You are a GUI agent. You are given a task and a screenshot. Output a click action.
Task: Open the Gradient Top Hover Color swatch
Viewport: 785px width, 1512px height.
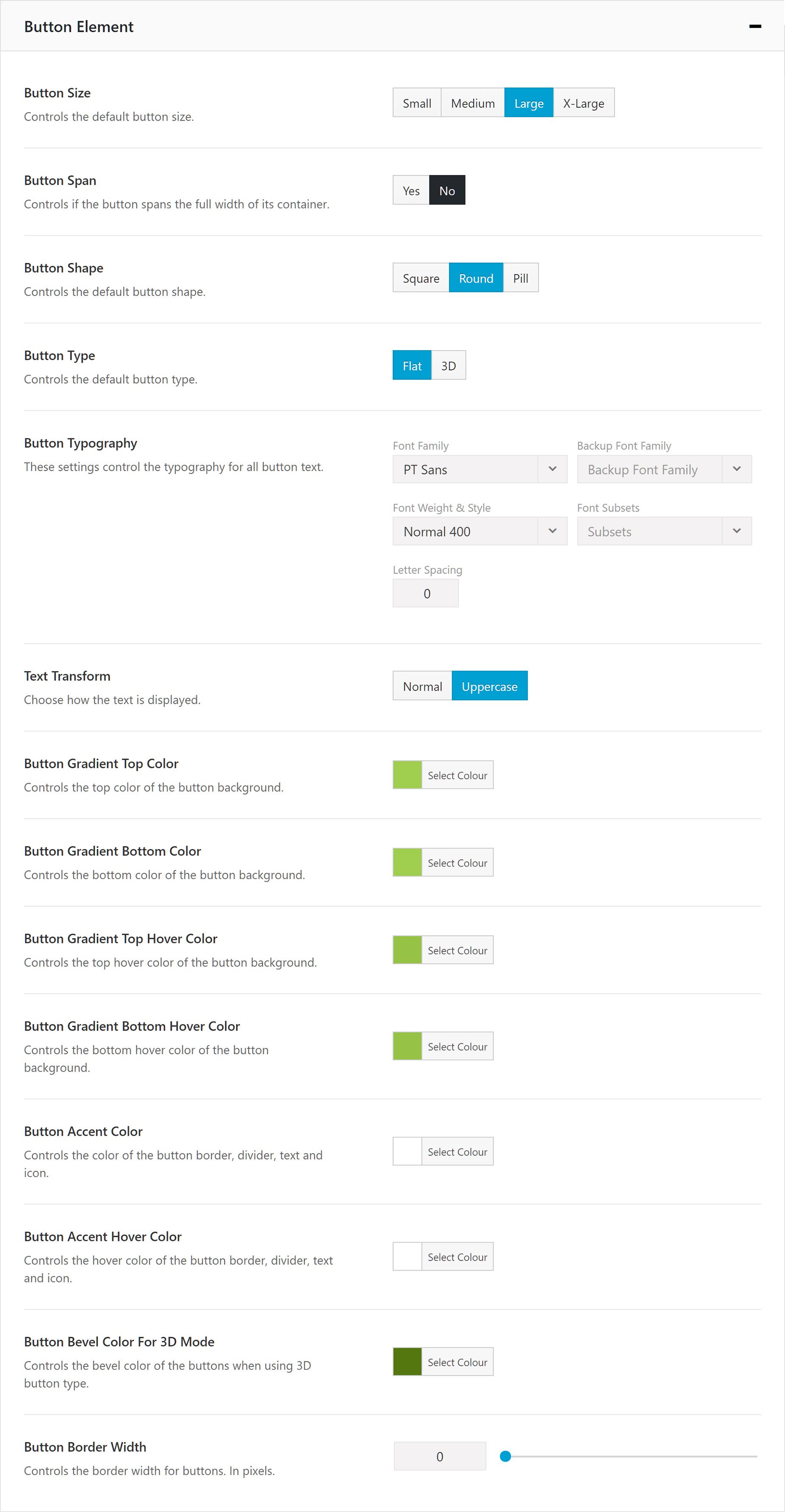[407, 950]
